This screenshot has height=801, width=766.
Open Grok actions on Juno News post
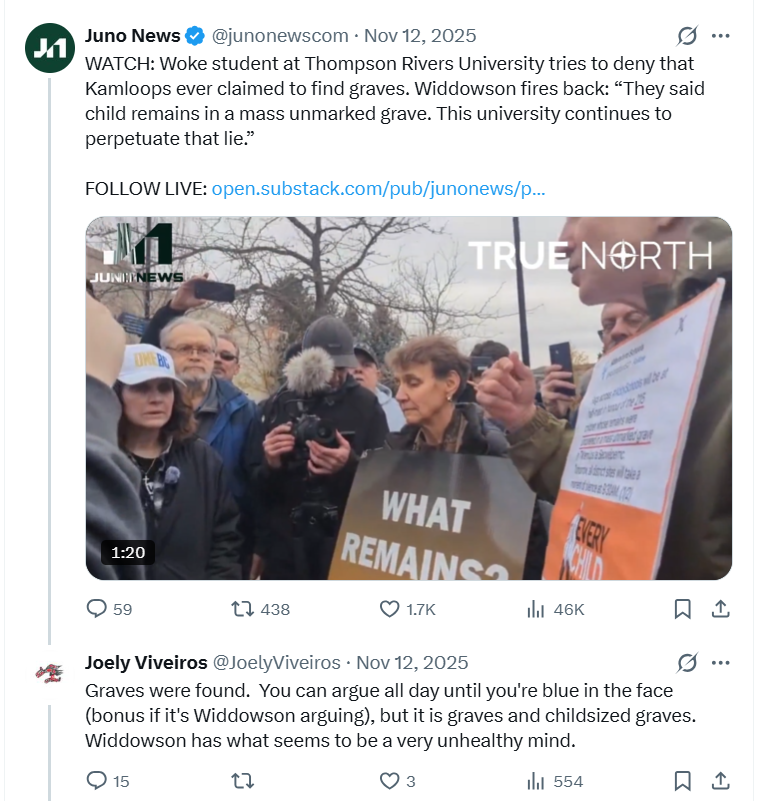point(687,37)
